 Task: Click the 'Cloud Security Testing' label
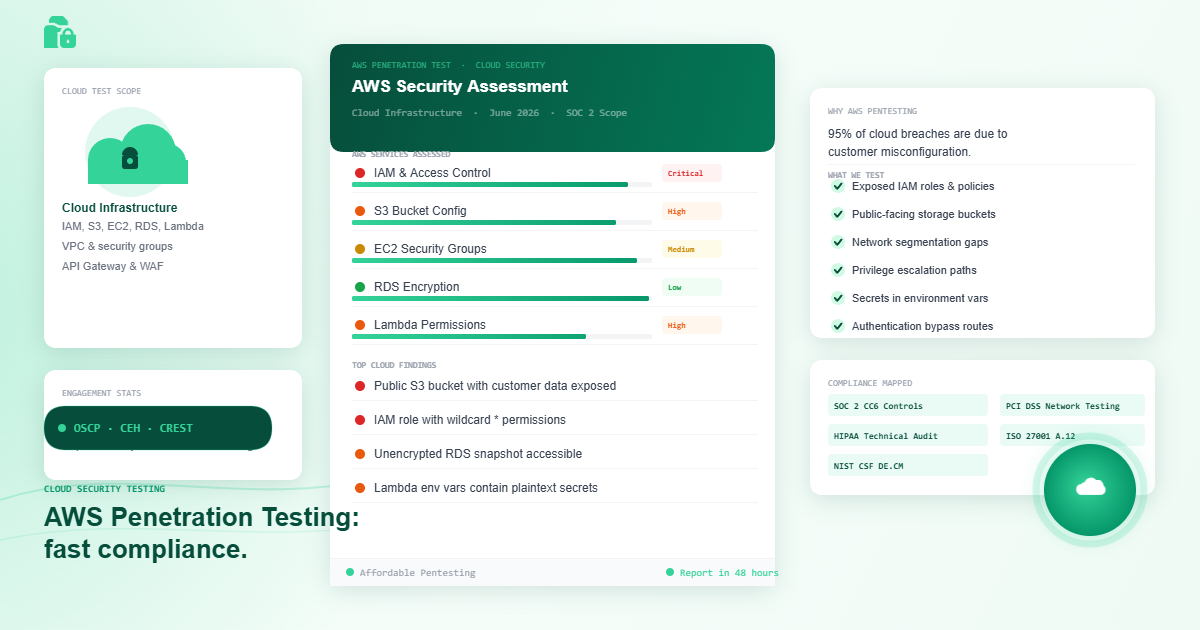(x=105, y=489)
